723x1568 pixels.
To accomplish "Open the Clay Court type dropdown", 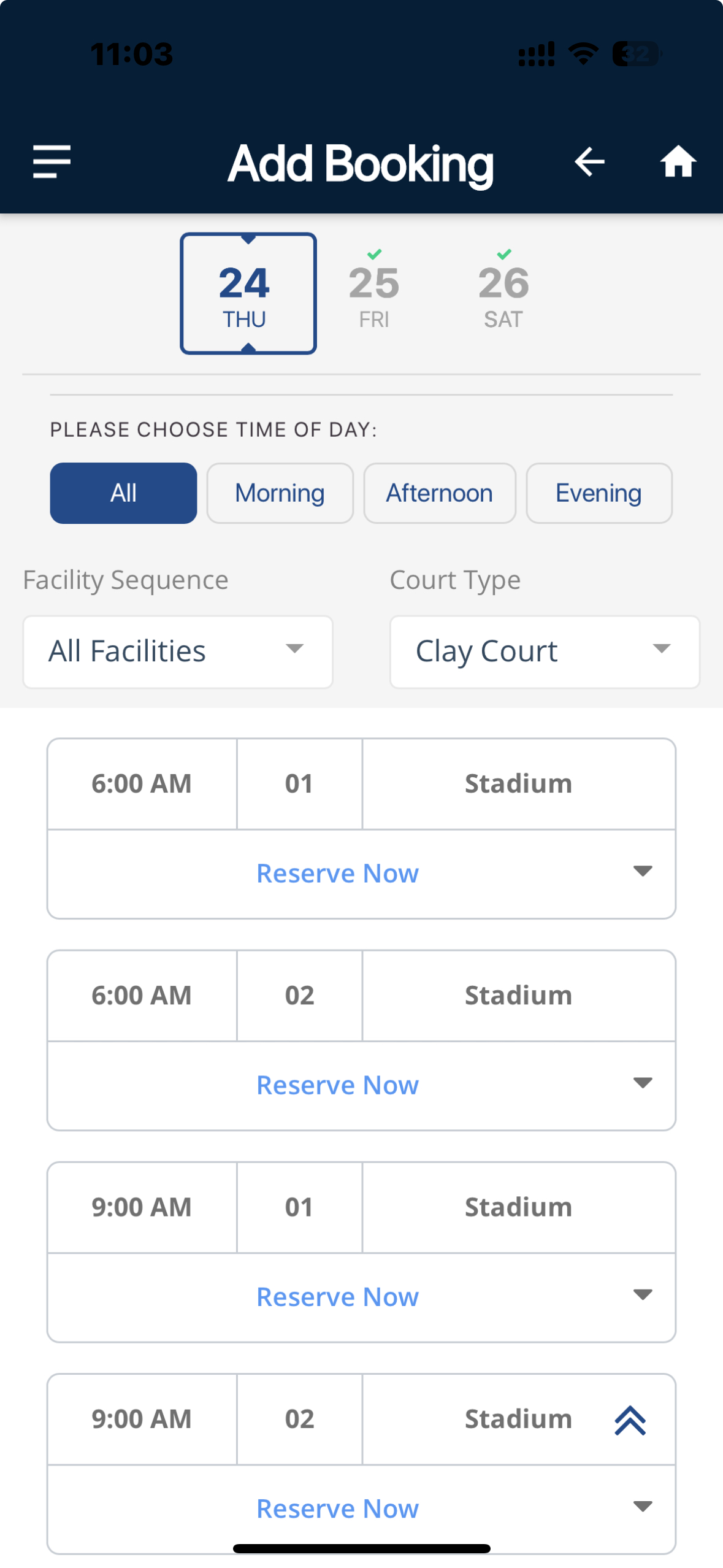I will click(545, 651).
